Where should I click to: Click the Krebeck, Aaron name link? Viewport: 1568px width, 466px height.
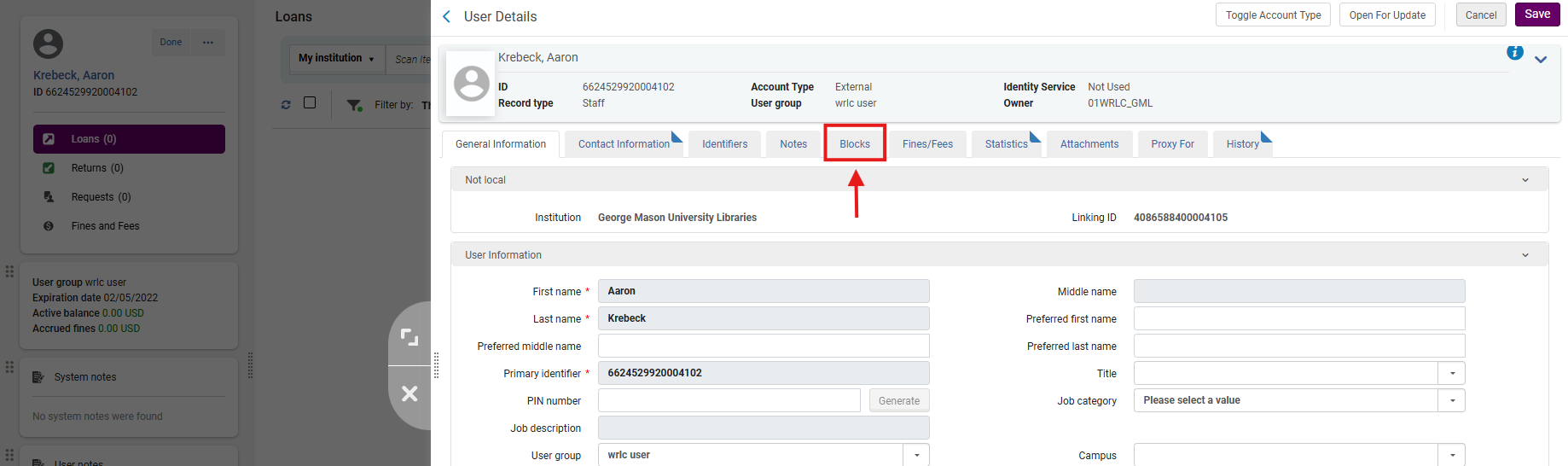(x=73, y=75)
